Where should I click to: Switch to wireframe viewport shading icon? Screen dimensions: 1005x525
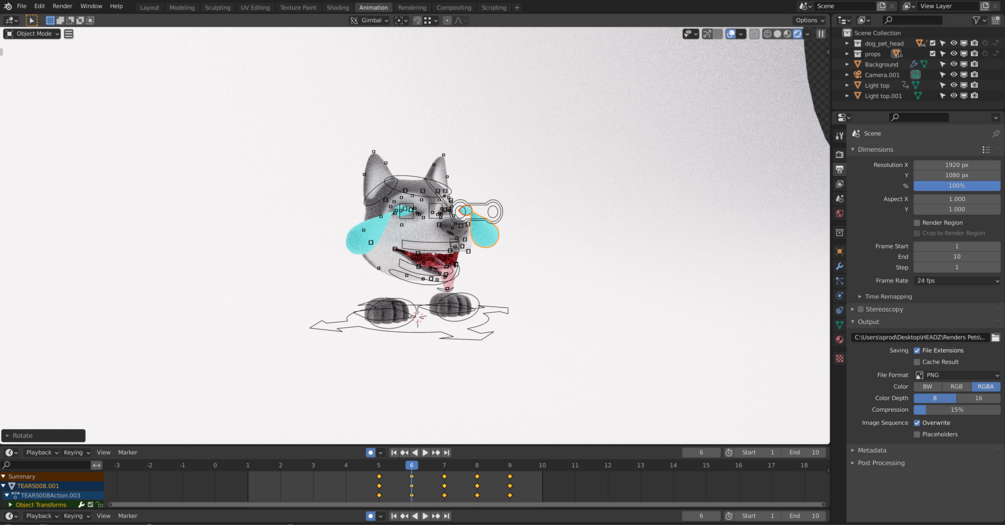coord(767,34)
